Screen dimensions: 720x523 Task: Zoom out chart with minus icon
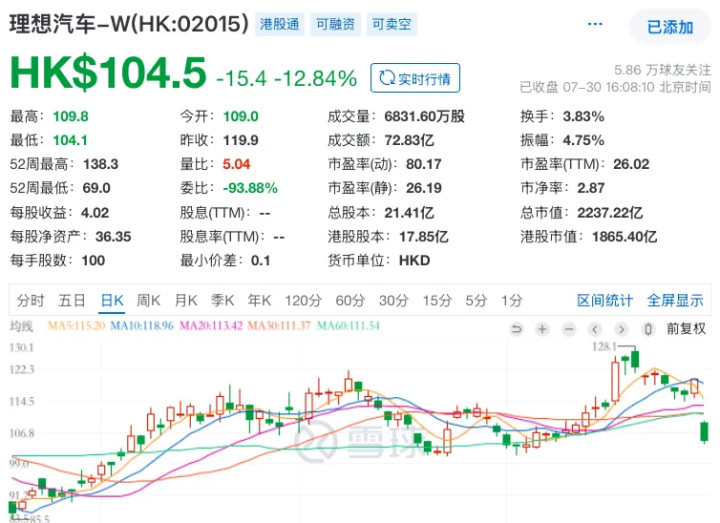tap(569, 329)
